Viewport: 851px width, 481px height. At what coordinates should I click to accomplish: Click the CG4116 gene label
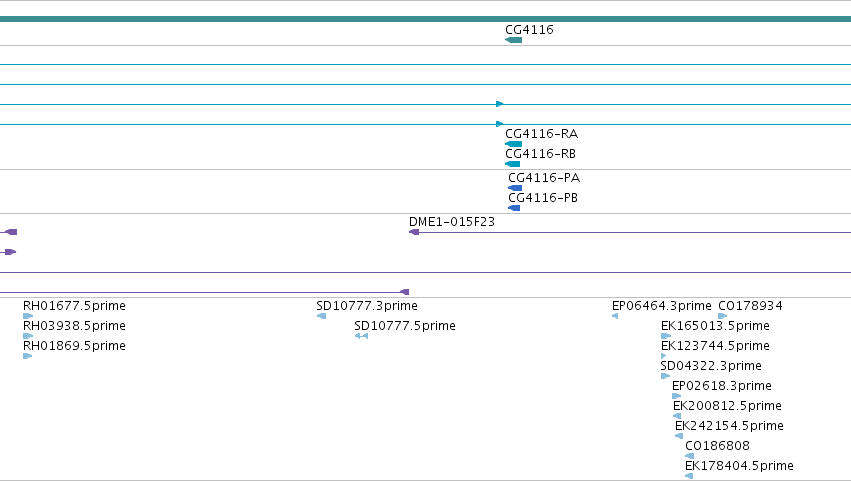[x=529, y=30]
